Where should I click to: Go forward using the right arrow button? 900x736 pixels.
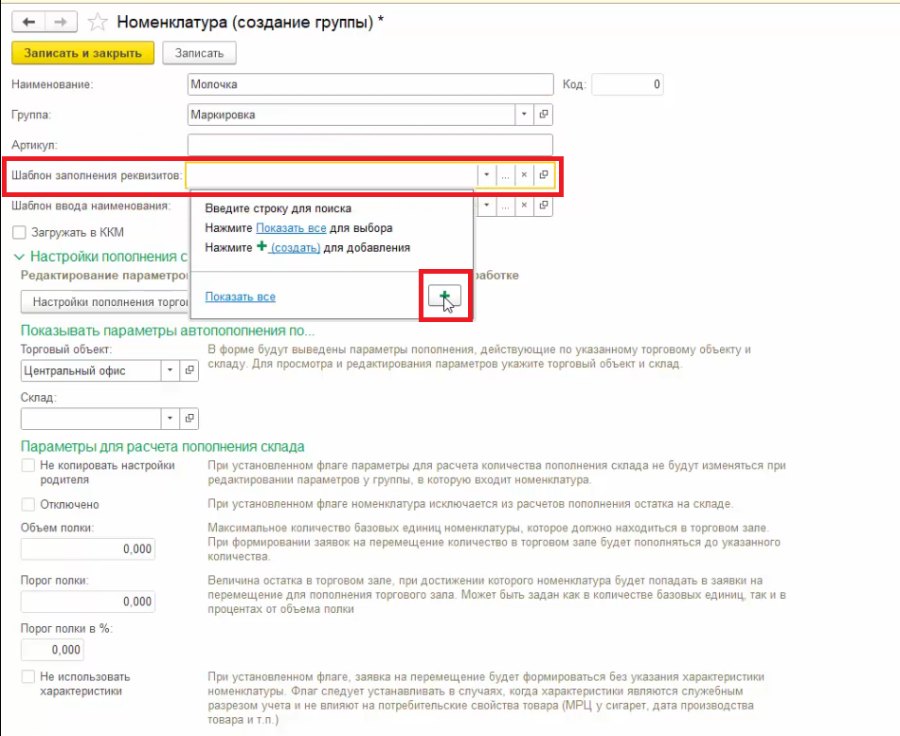[61, 22]
